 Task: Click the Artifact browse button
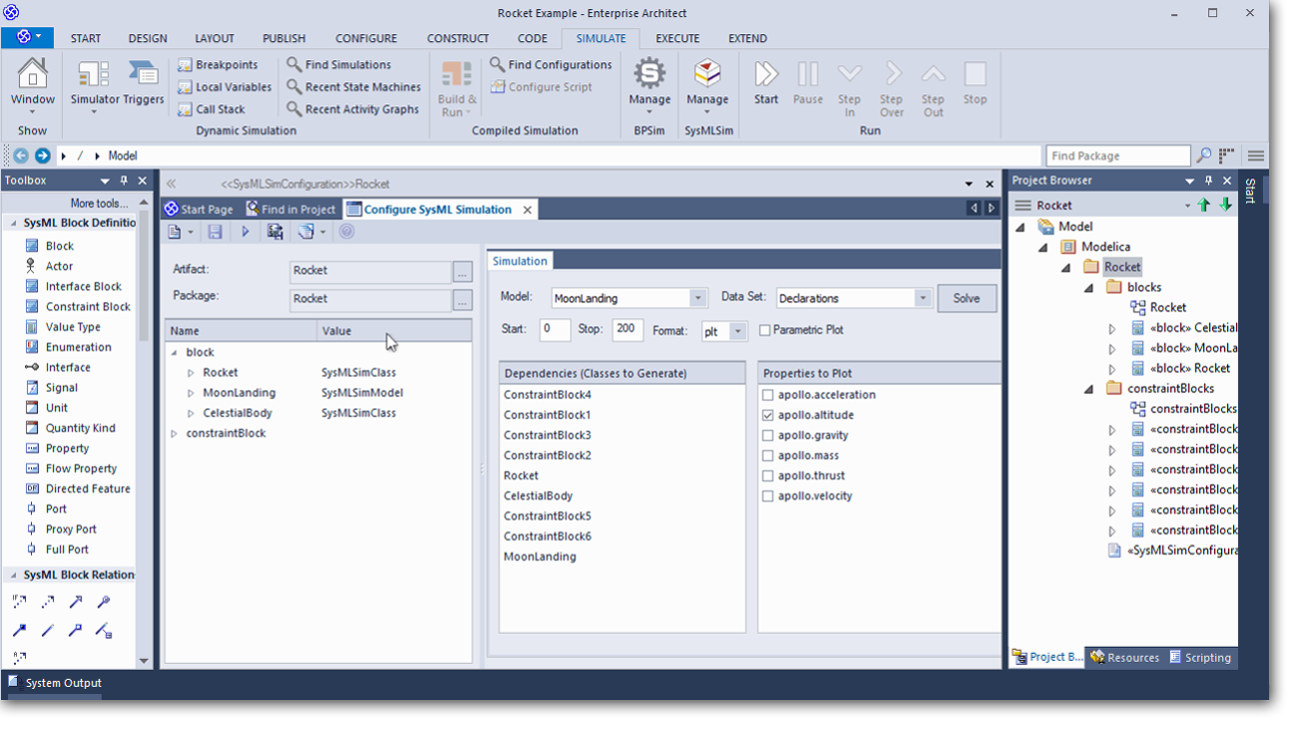(461, 271)
